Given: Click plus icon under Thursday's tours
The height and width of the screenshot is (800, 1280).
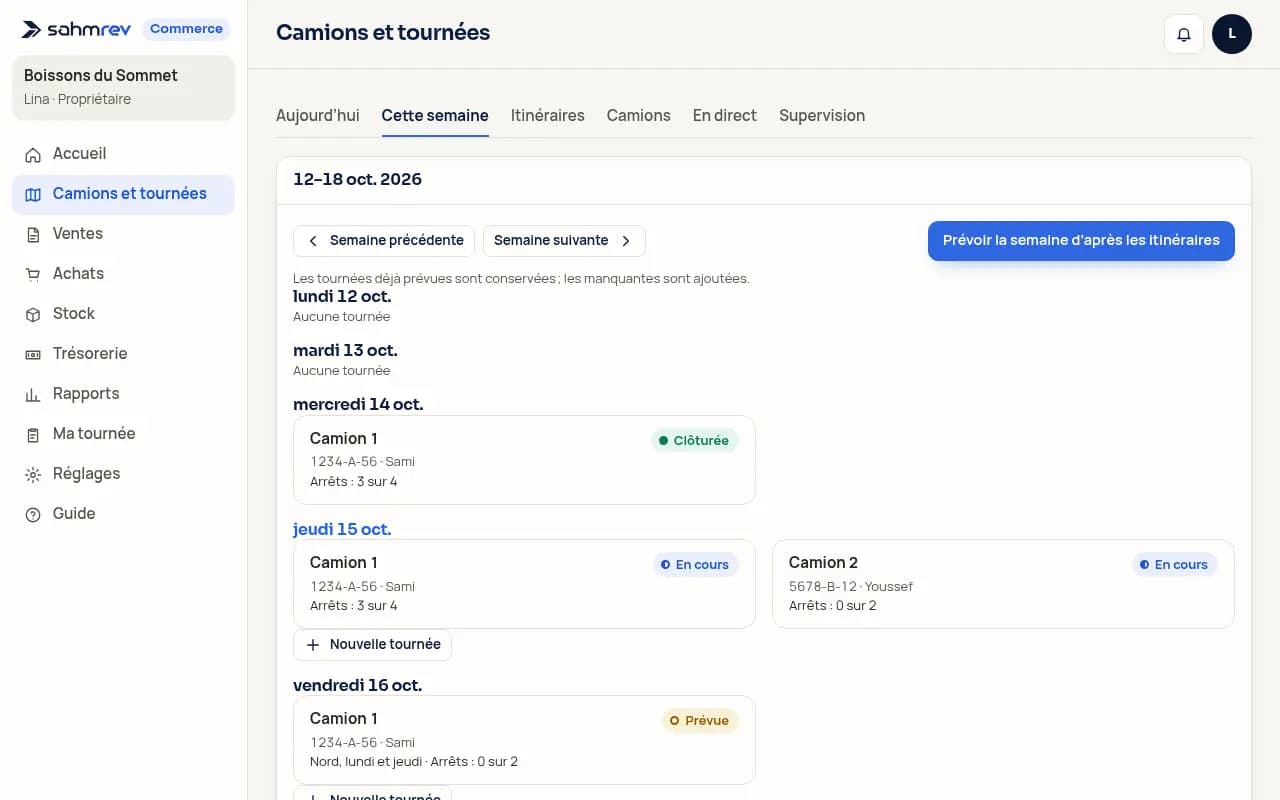Looking at the screenshot, I should tap(313, 645).
